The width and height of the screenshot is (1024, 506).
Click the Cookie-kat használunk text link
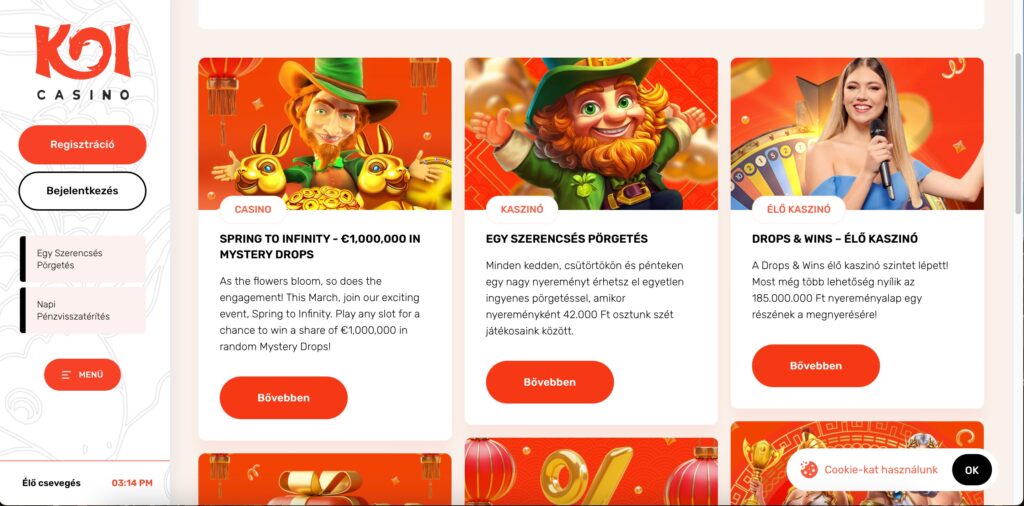[881, 469]
